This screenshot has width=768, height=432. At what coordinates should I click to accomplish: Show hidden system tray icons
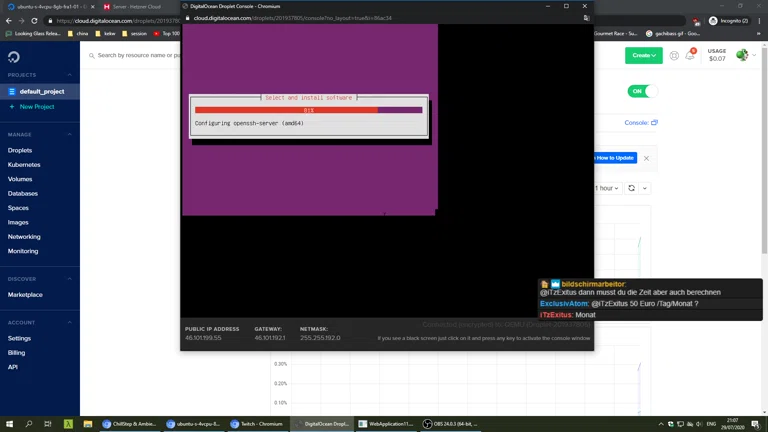tap(661, 424)
